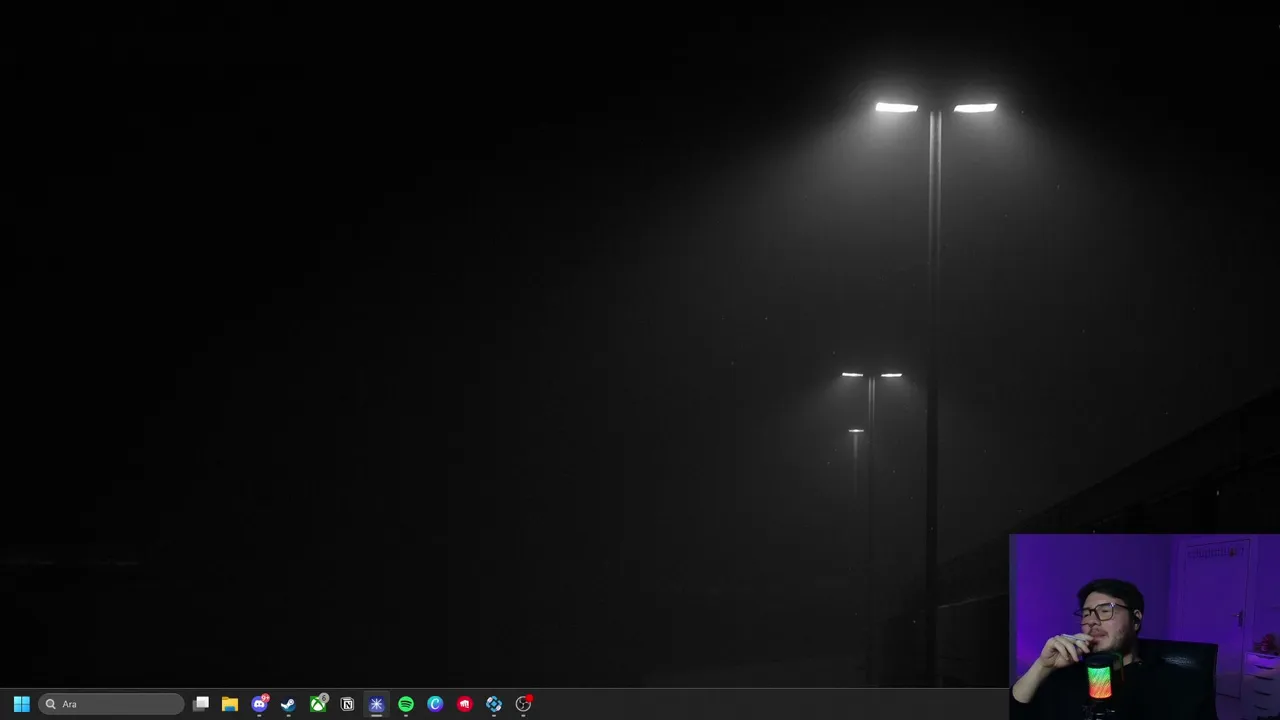Screen dimensions: 1280x720
Task: Open Spotify from the taskbar
Action: coord(406,704)
